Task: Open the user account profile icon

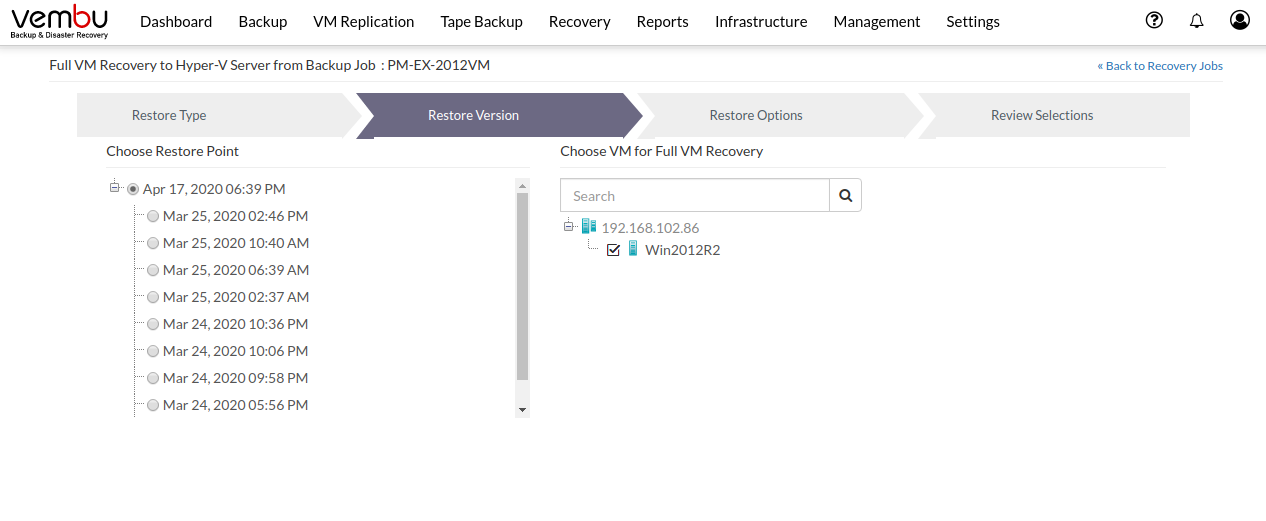Action: pos(1240,20)
